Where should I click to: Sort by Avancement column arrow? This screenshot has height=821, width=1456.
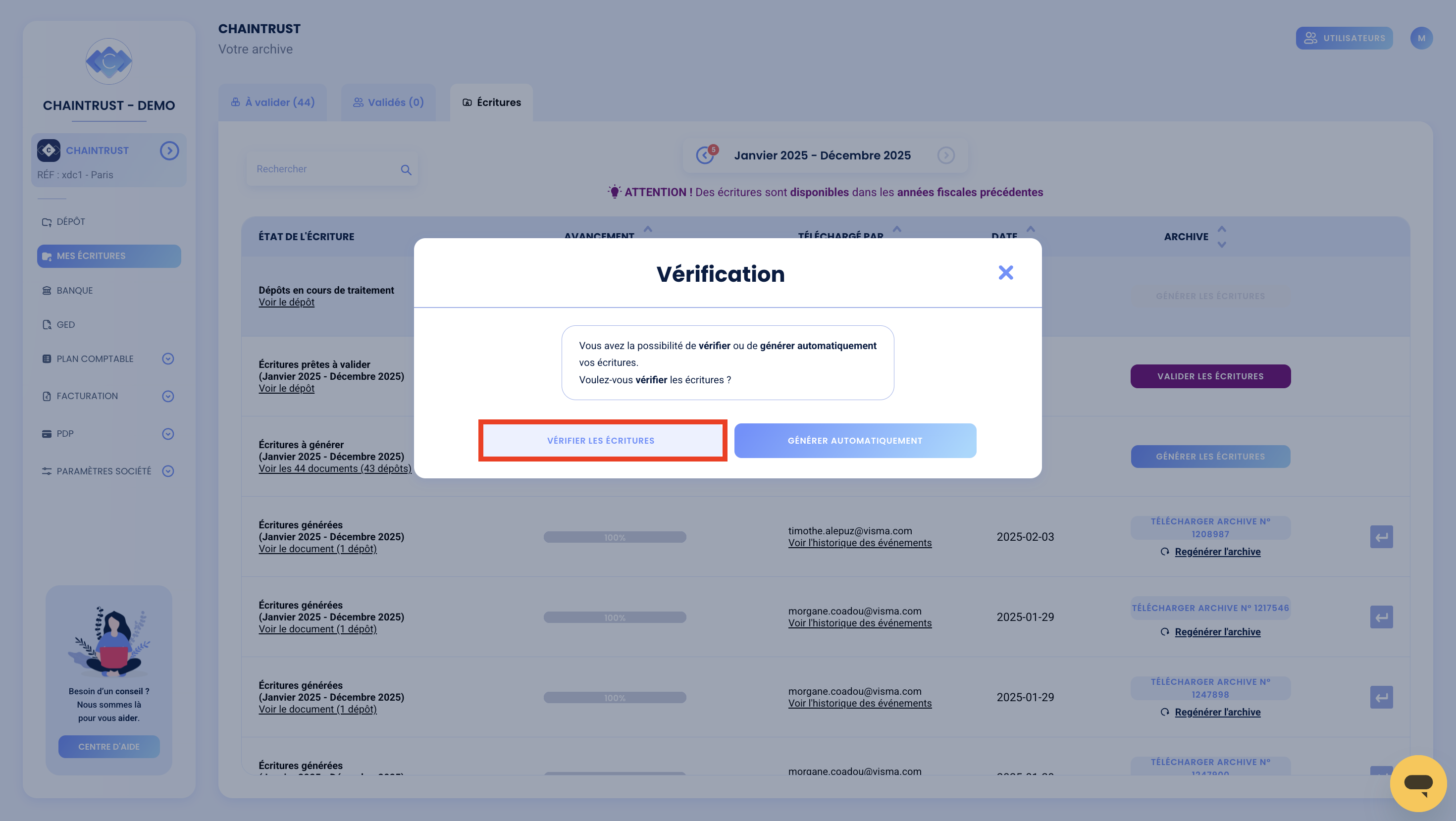coord(648,229)
